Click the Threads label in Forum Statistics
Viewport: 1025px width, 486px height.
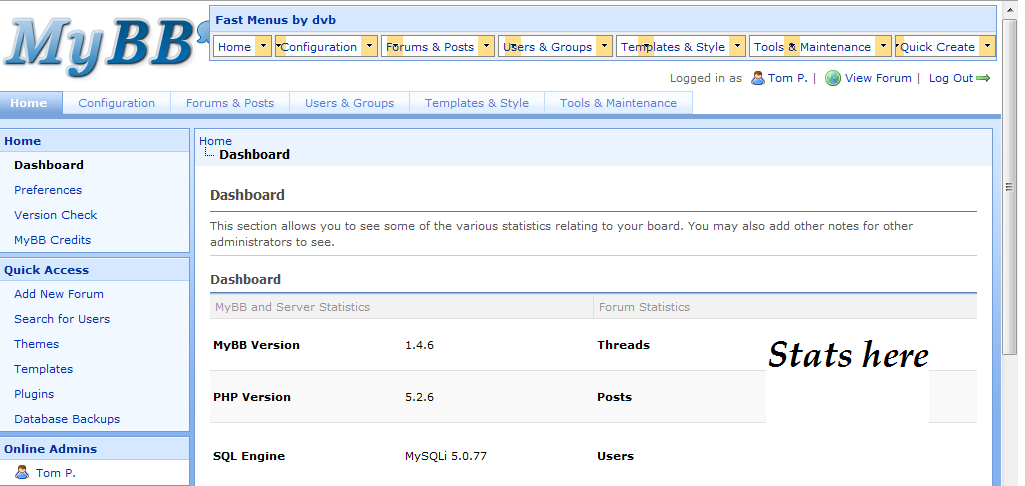click(x=624, y=345)
